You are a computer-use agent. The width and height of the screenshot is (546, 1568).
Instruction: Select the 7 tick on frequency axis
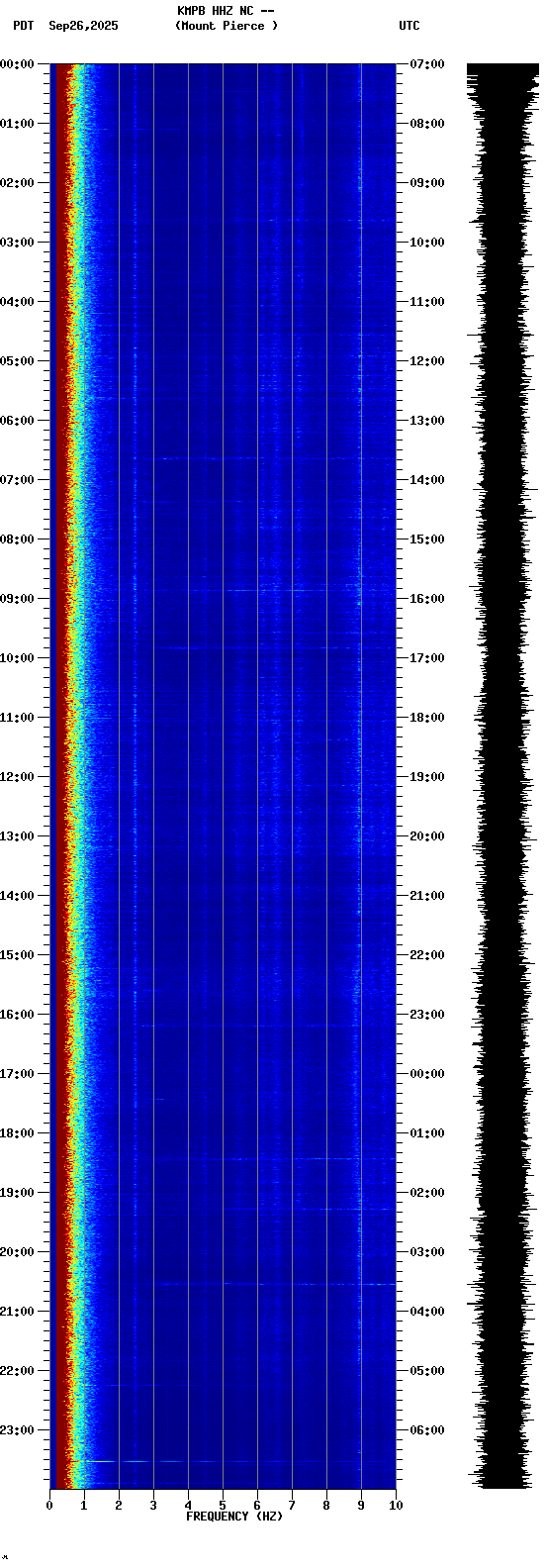[292, 1506]
